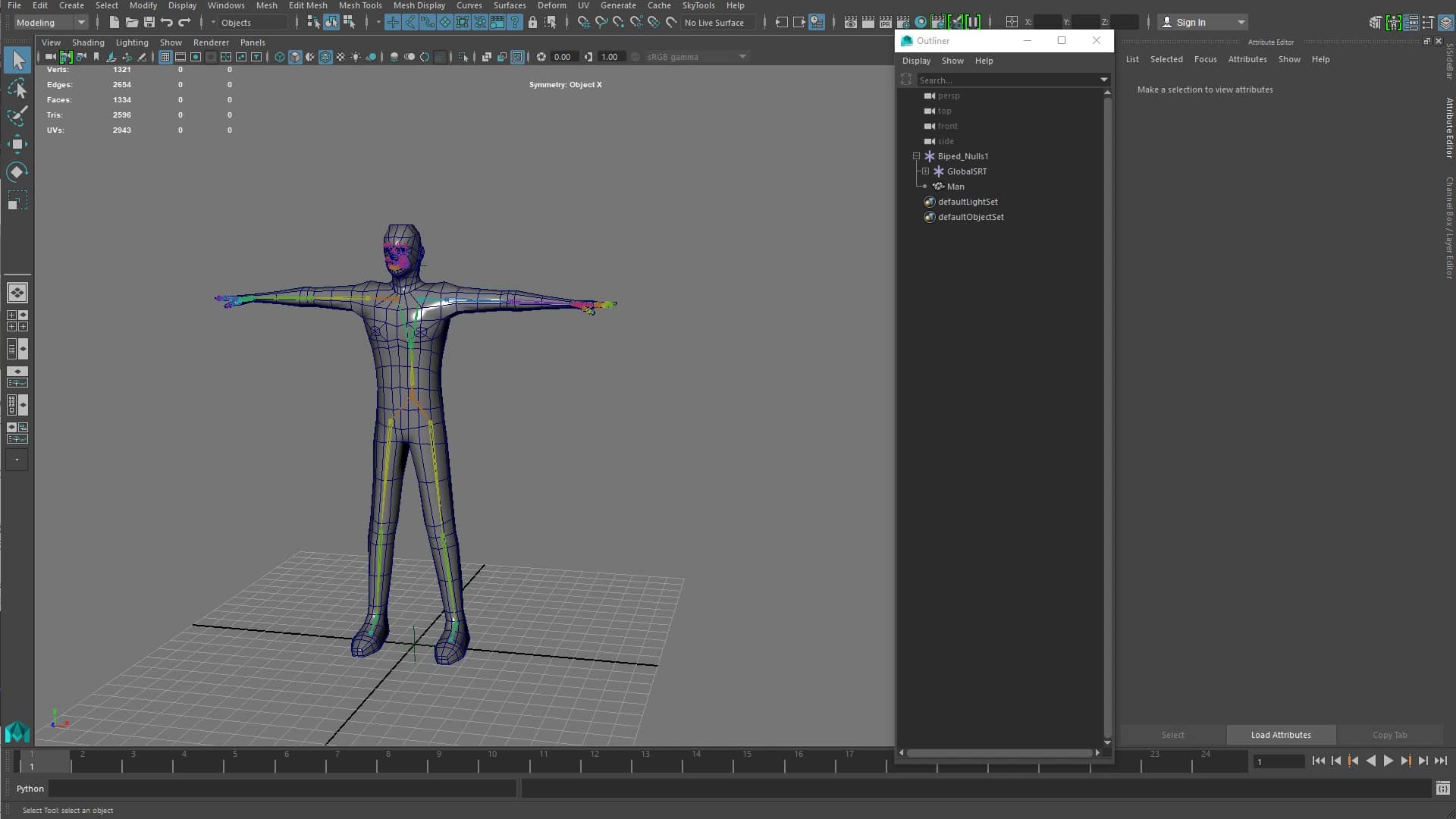Switch to four-view pane layout
The height and width of the screenshot is (819, 1456).
[x=17, y=320]
